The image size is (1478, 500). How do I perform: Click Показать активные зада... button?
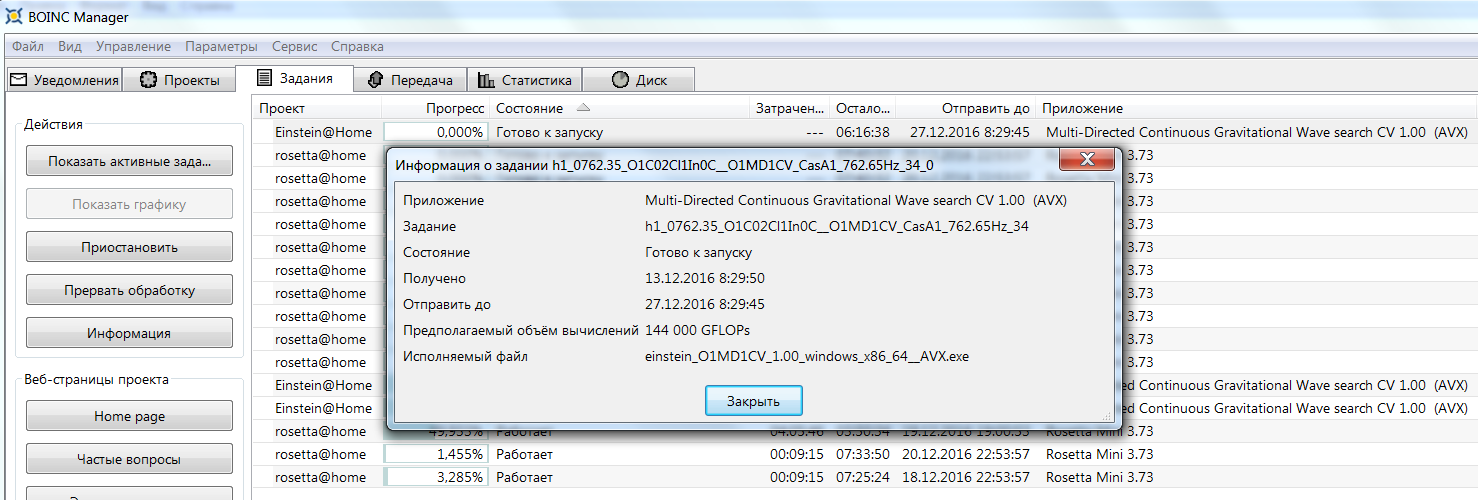(128, 161)
